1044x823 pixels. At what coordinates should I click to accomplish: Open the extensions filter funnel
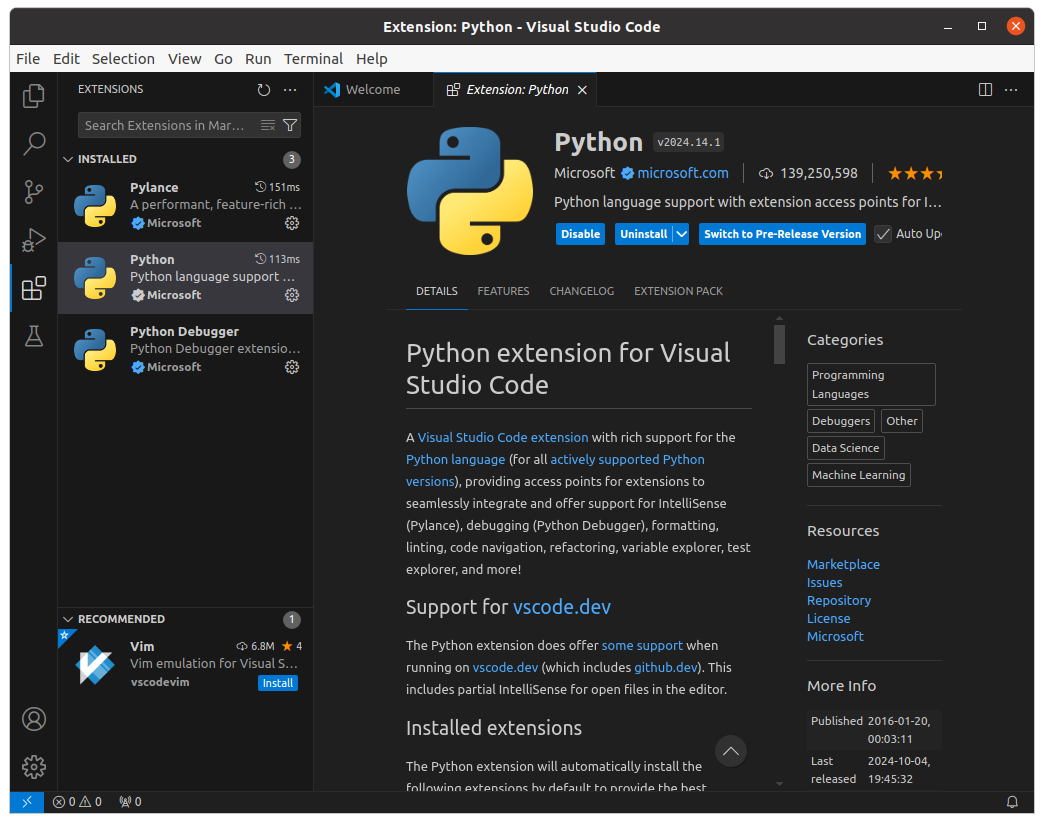pyautogui.click(x=290, y=125)
